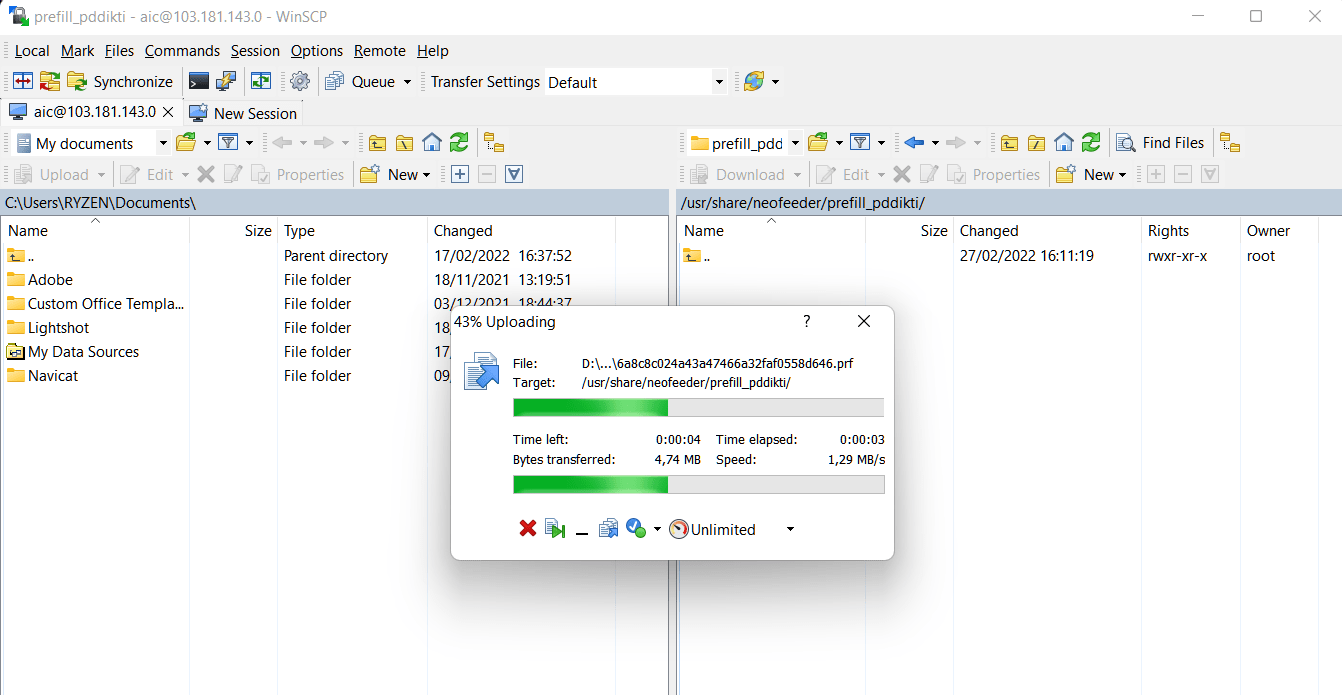Viewport: 1342px width, 695px height.
Task: Click the Synchronize button
Action: (x=120, y=82)
